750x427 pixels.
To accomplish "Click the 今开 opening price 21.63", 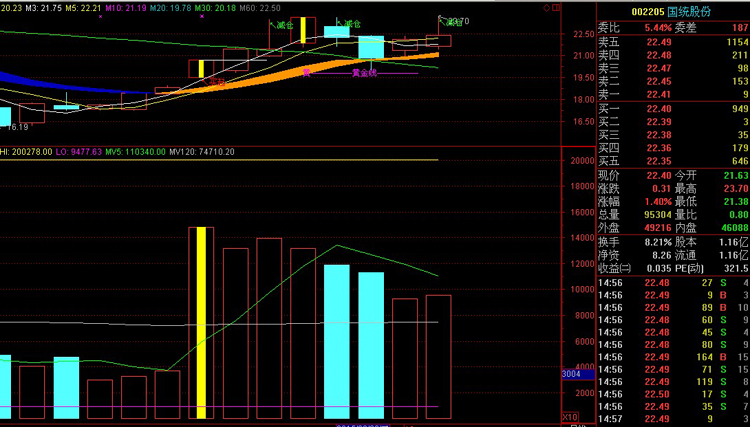I will 736,176.
